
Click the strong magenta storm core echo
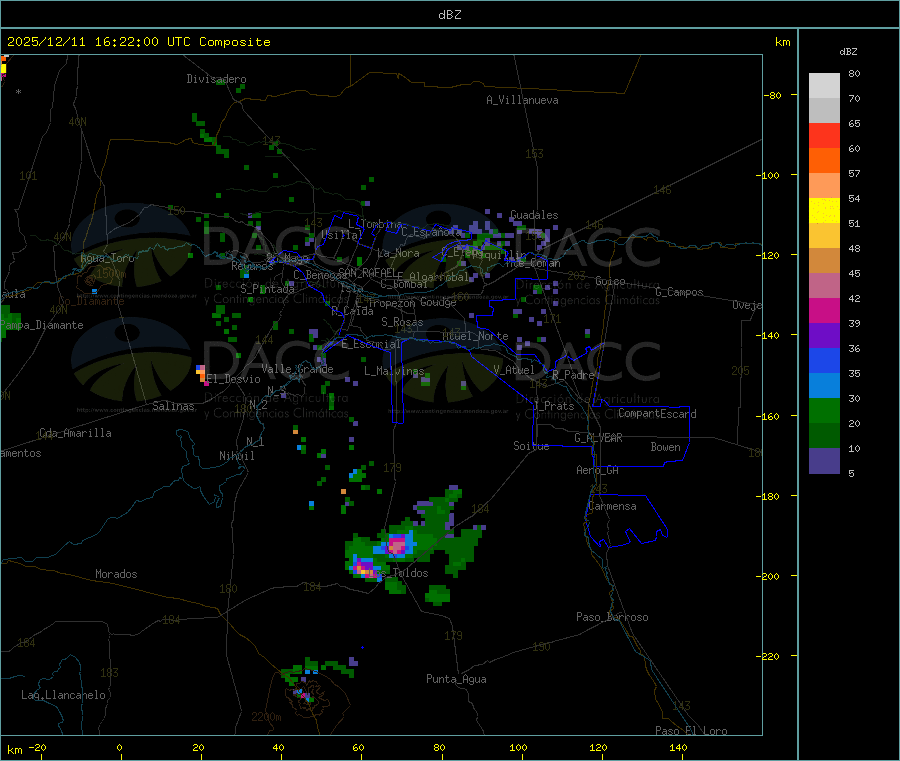[x=397, y=543]
